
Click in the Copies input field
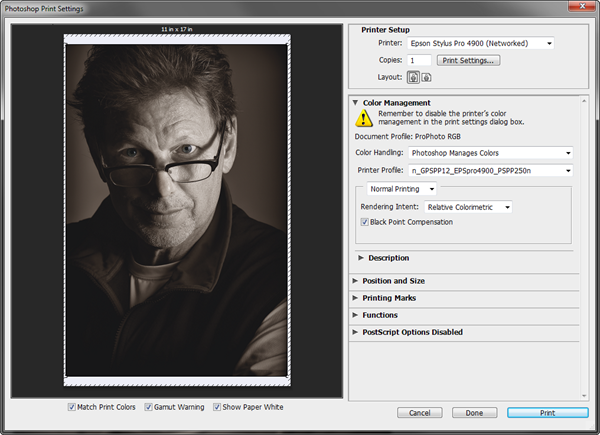coord(419,61)
